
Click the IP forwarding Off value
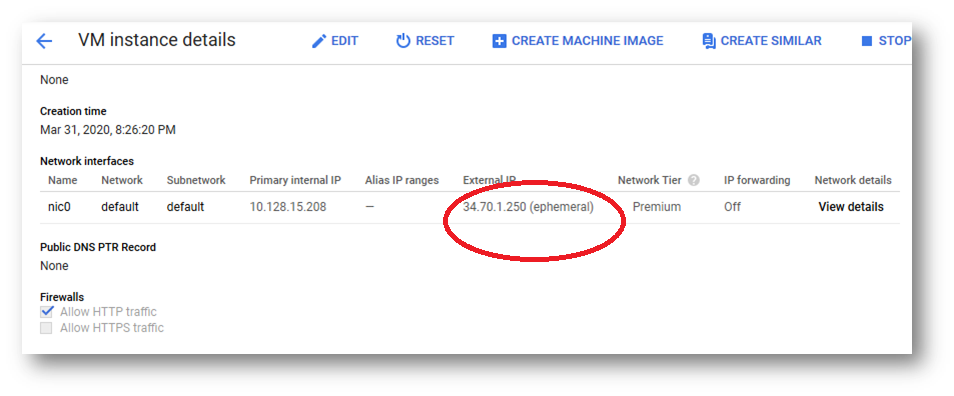(732, 207)
